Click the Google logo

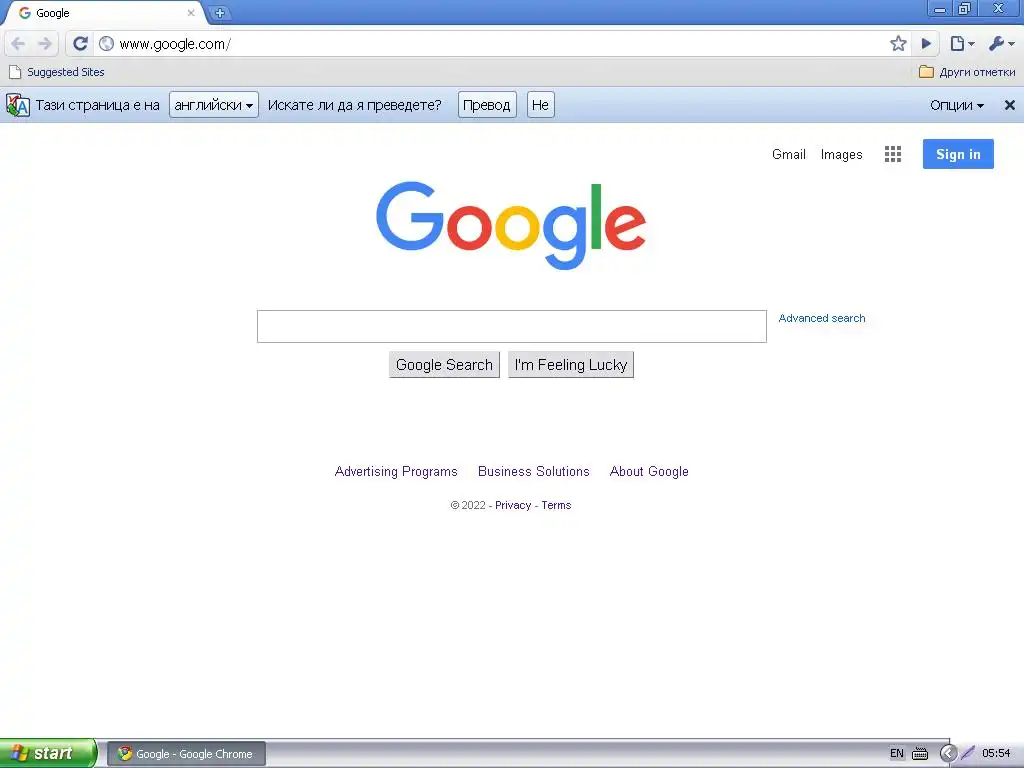pos(511,225)
